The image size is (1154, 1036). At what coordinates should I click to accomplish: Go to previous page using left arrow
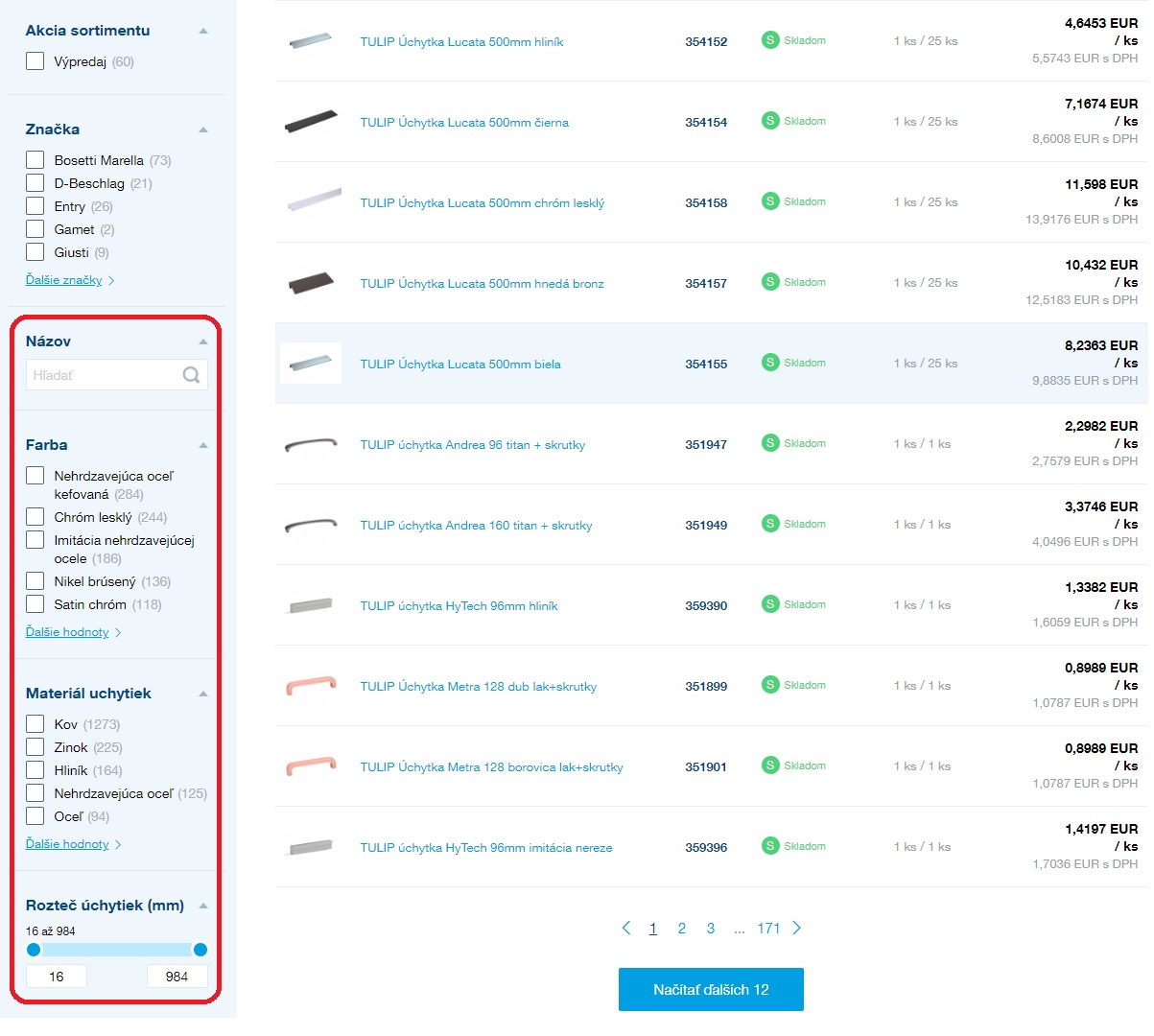pos(626,928)
